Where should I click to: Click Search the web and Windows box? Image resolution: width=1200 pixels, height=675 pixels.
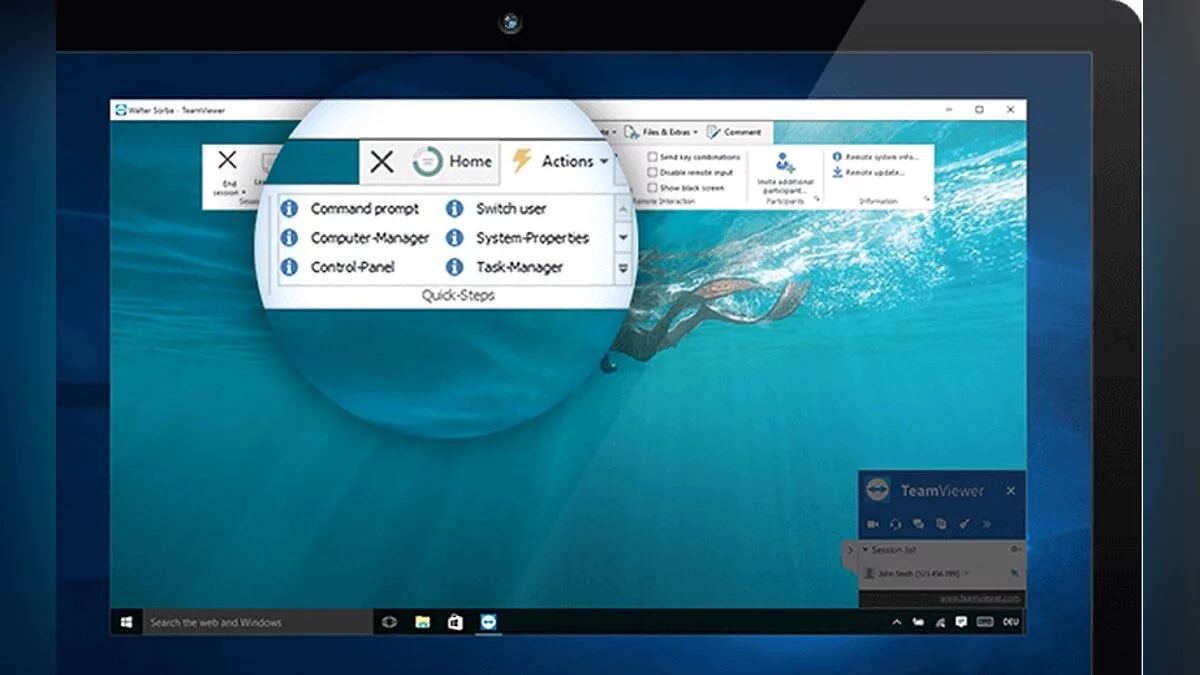258,622
